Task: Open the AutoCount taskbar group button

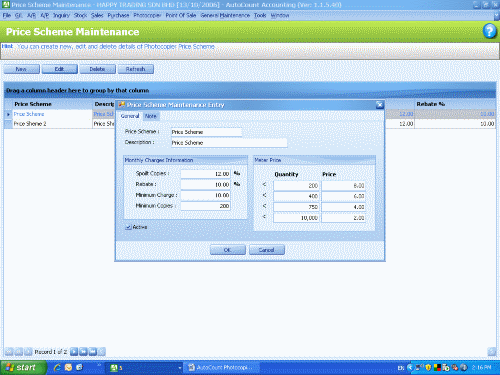Action: pyautogui.click(x=143, y=368)
